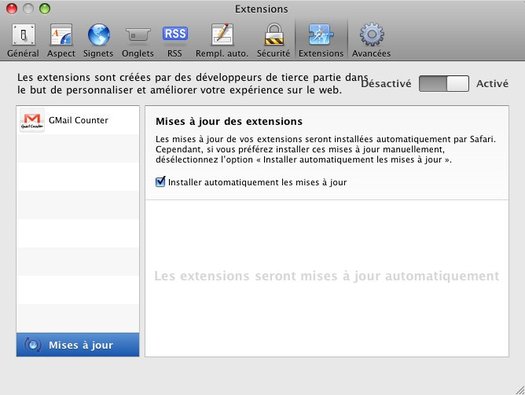The image size is (525, 395).
Task: Click the Désactivé label
Action: point(386,83)
